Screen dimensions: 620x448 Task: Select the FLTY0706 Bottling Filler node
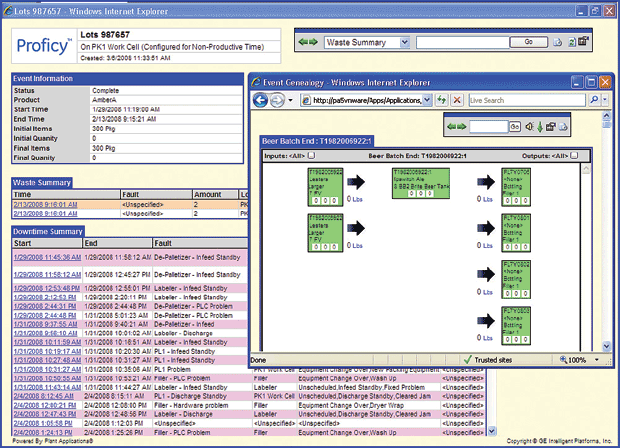tap(516, 187)
